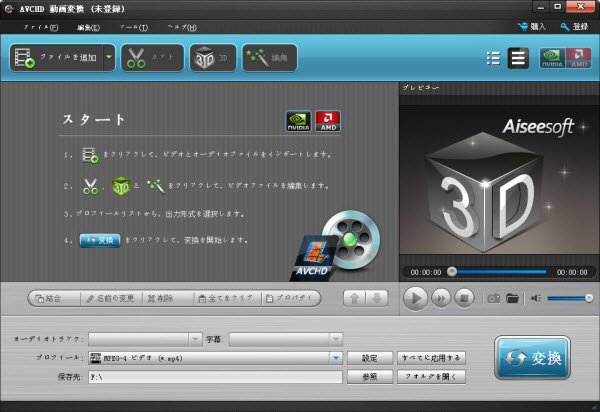Click NVIDIA badge in Start panel

tap(298, 121)
